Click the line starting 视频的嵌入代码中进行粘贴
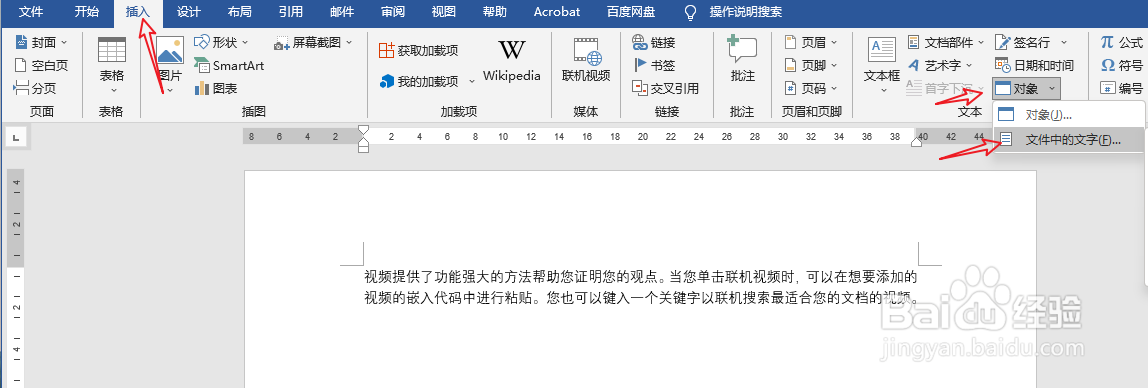Viewport: 1148px width, 388px height. (641, 298)
